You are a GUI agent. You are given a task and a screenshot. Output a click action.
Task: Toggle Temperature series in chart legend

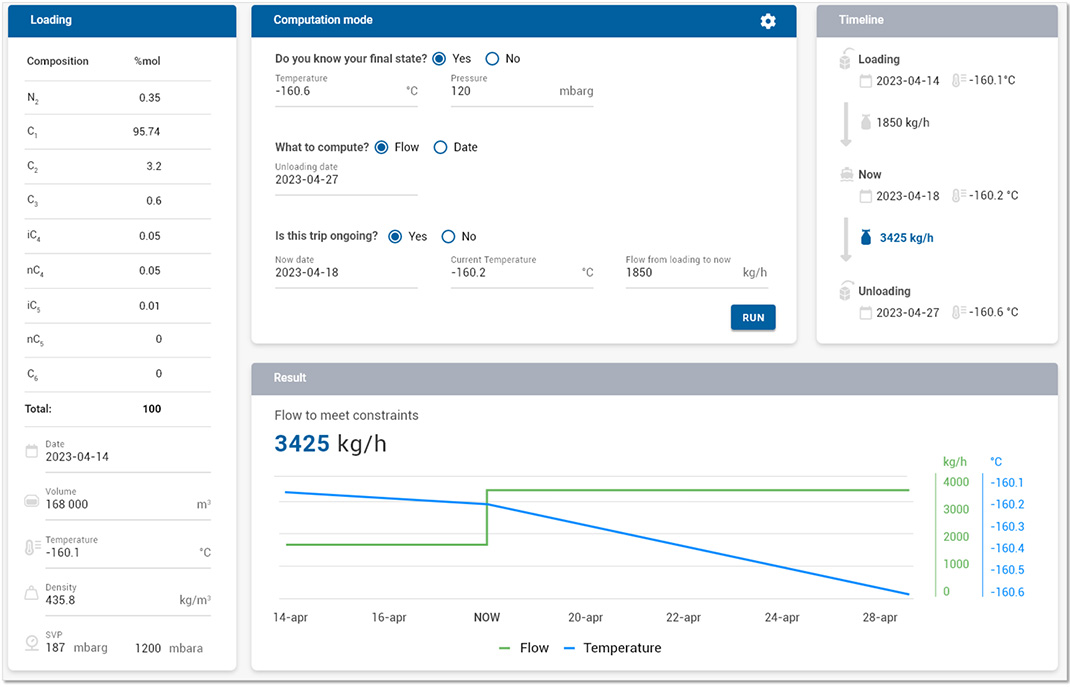click(x=612, y=648)
